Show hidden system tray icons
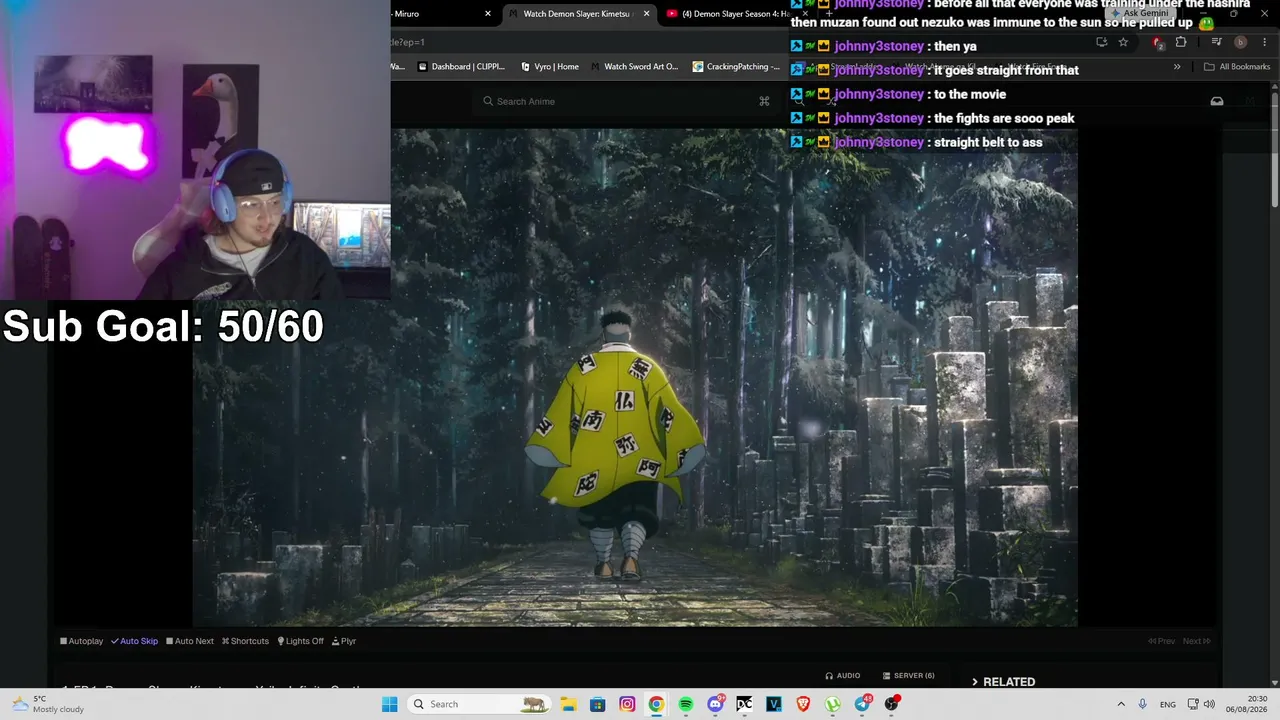Image resolution: width=1280 pixels, height=720 pixels. 1121,704
